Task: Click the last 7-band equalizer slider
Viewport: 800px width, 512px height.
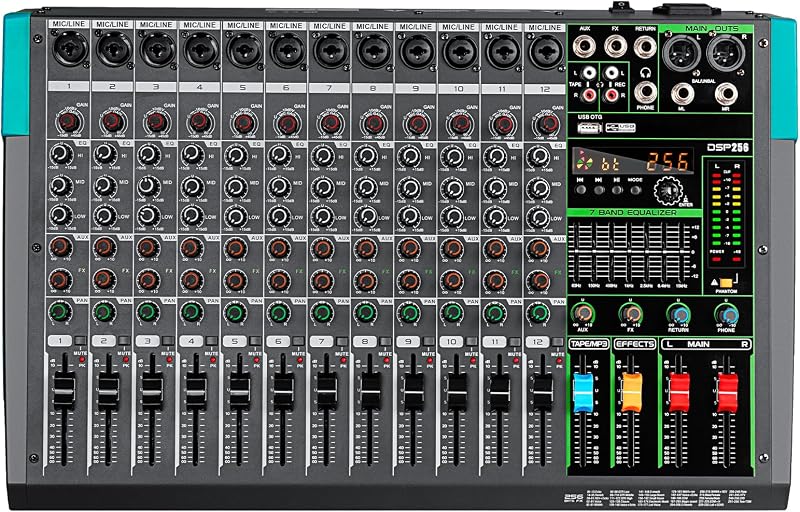Action: [681, 252]
